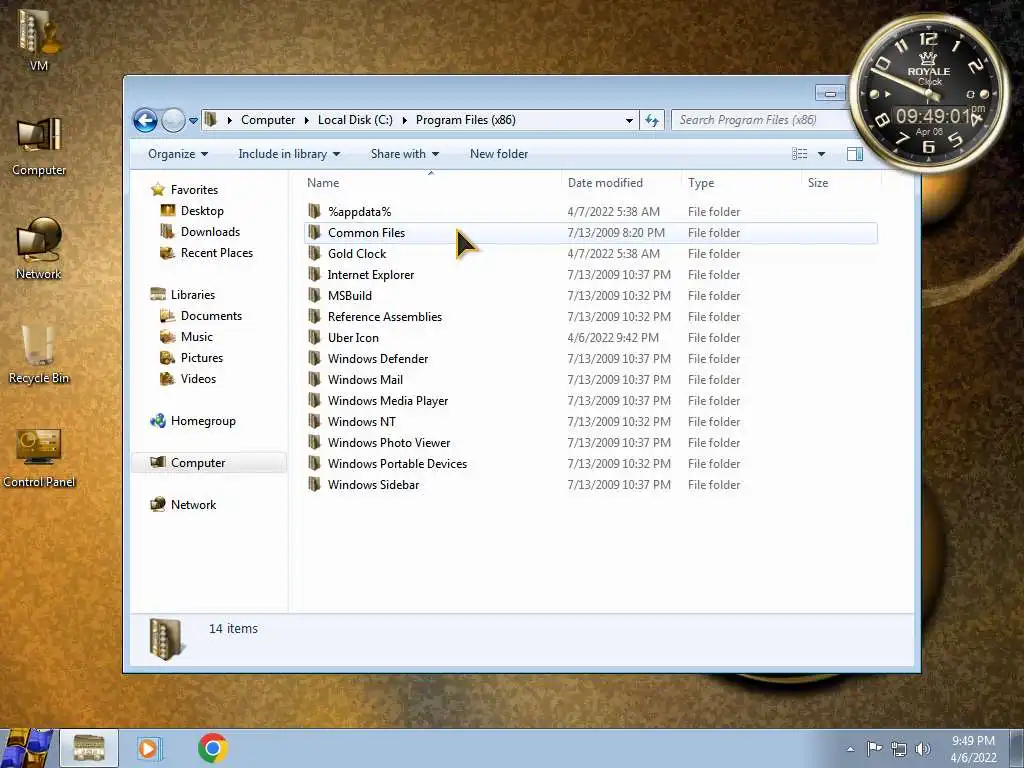Open Recent Places under Favorites
The image size is (1024, 768).
[x=217, y=253]
